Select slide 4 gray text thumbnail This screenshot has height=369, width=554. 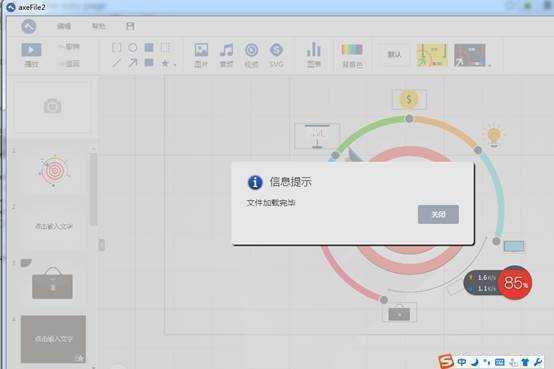tap(53, 339)
